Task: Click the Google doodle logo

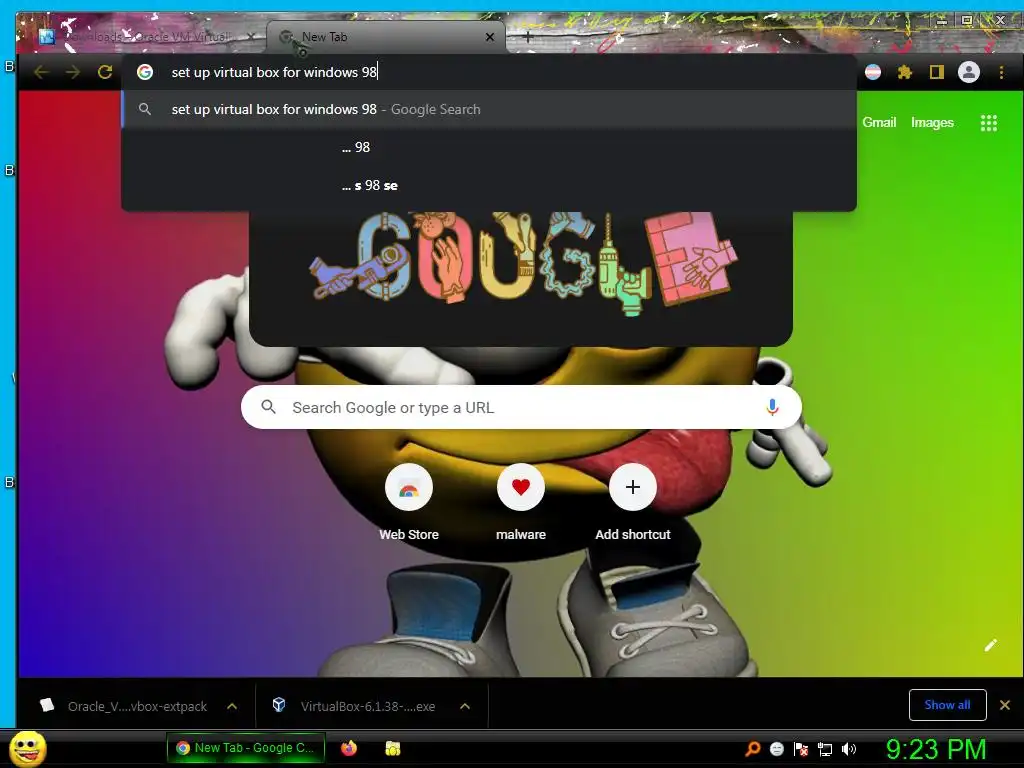Action: click(522, 264)
